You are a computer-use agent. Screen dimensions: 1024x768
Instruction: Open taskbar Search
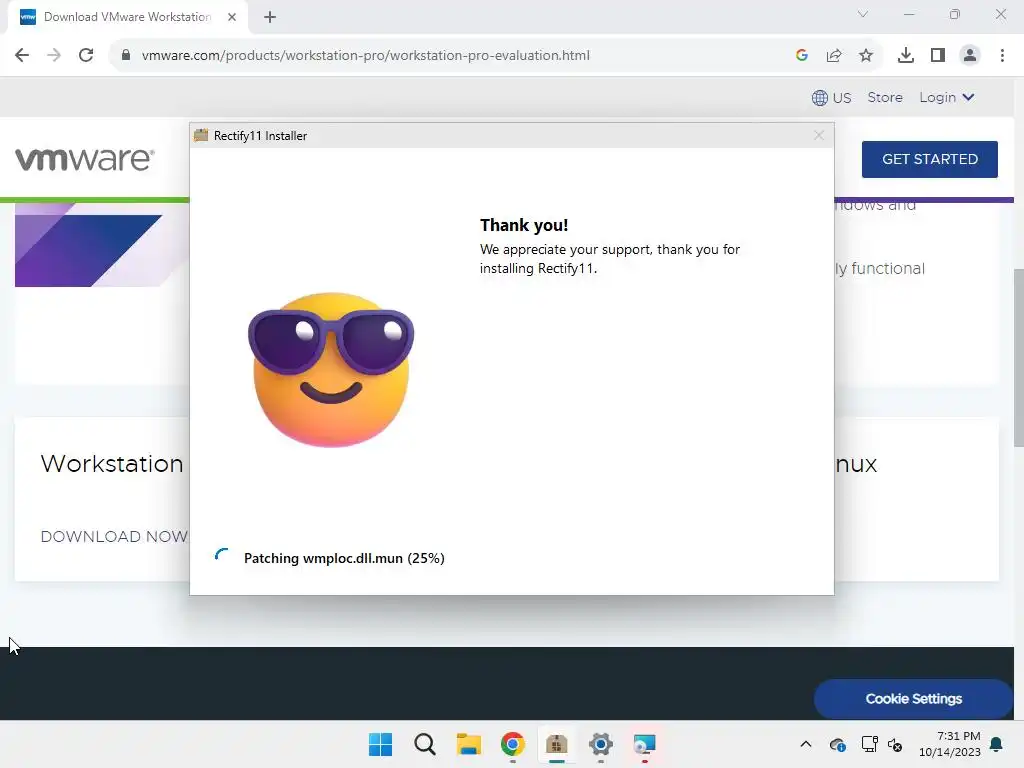click(x=424, y=744)
